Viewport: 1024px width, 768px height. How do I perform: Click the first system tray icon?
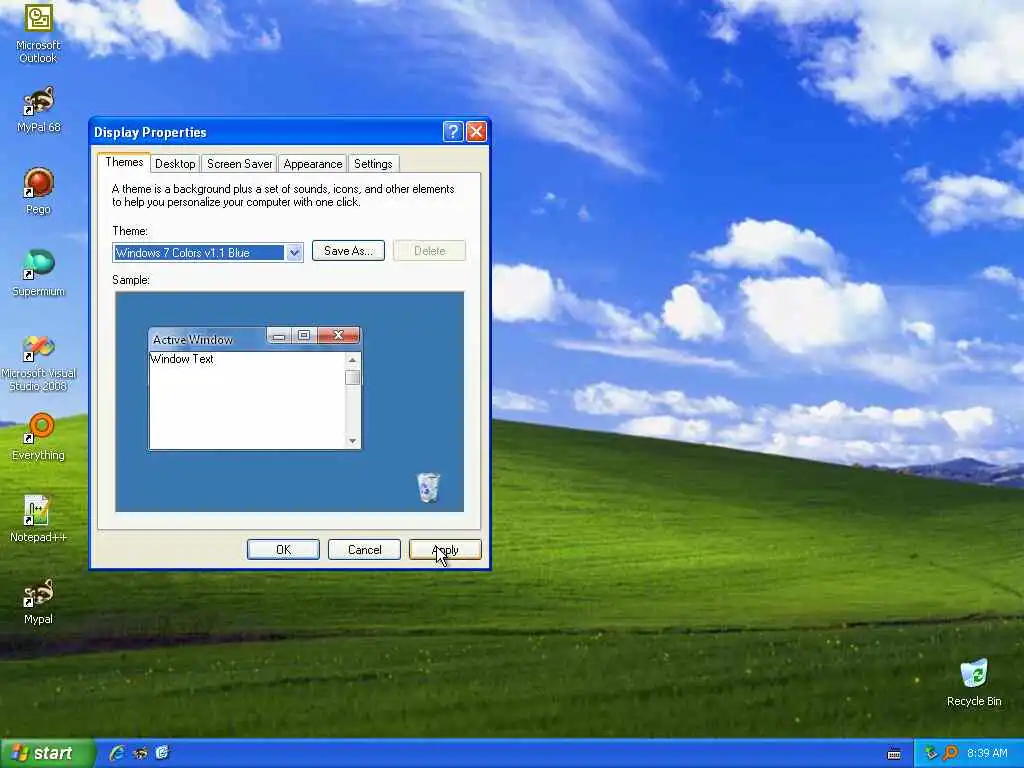click(x=931, y=753)
